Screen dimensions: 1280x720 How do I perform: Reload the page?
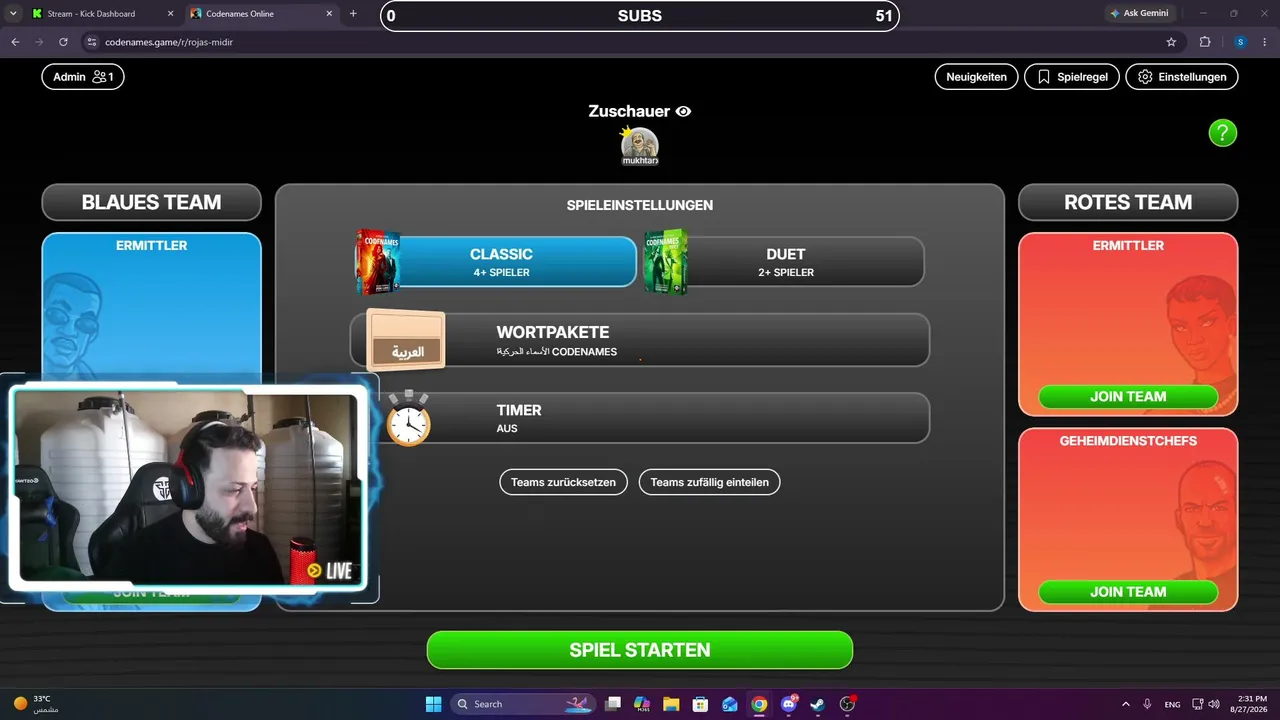tap(63, 42)
